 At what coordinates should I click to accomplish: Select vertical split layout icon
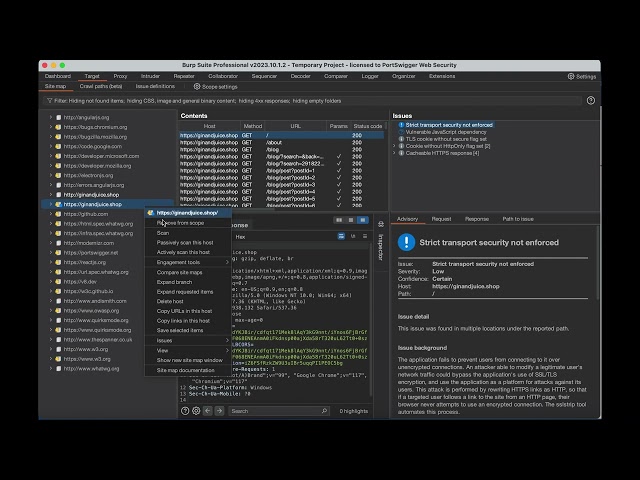(x=351, y=220)
